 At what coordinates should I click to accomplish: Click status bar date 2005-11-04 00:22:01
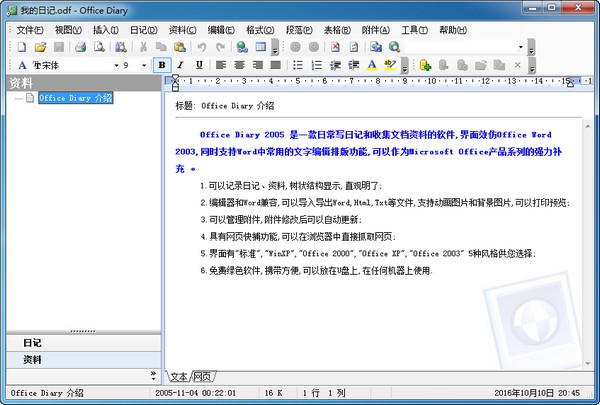point(196,393)
